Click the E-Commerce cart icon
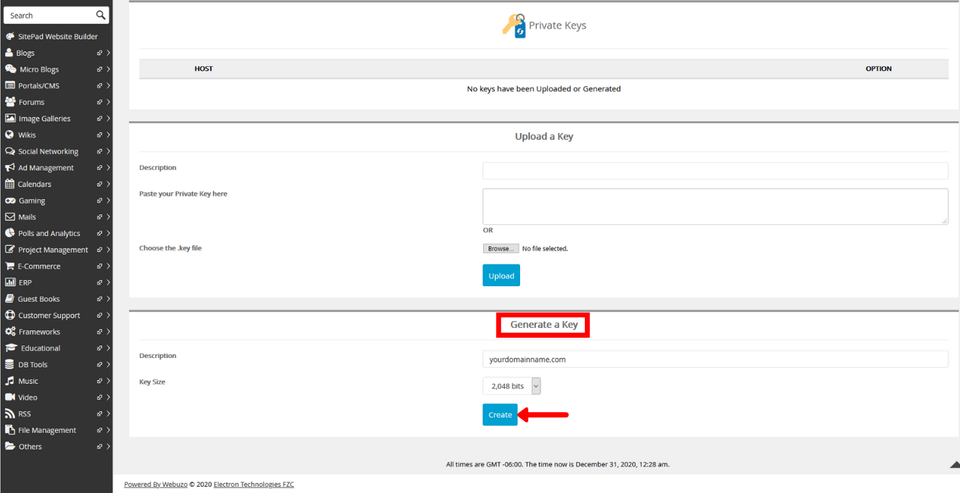Image resolution: width=960 pixels, height=493 pixels. pyautogui.click(x=10, y=266)
